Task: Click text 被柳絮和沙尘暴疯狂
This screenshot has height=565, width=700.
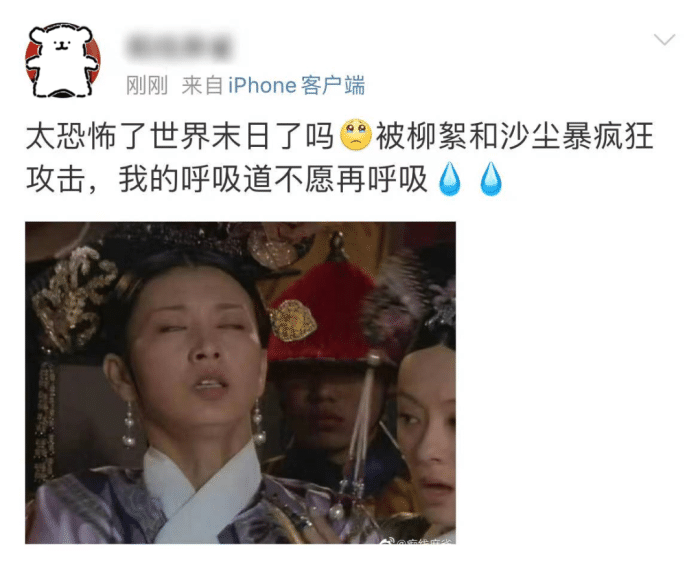Action: (x=515, y=135)
